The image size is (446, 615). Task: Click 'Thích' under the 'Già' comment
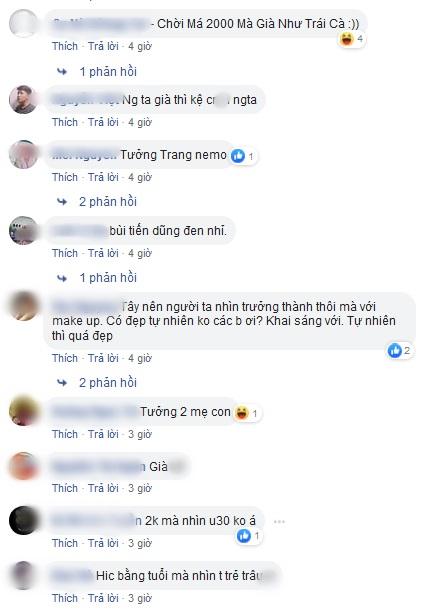pos(65,488)
